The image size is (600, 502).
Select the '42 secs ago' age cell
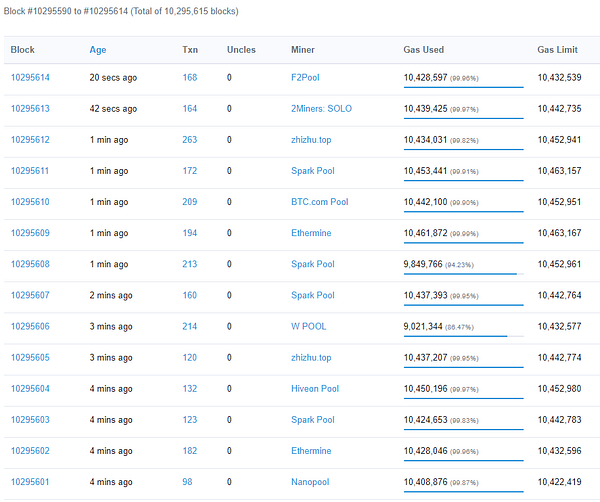(113, 109)
